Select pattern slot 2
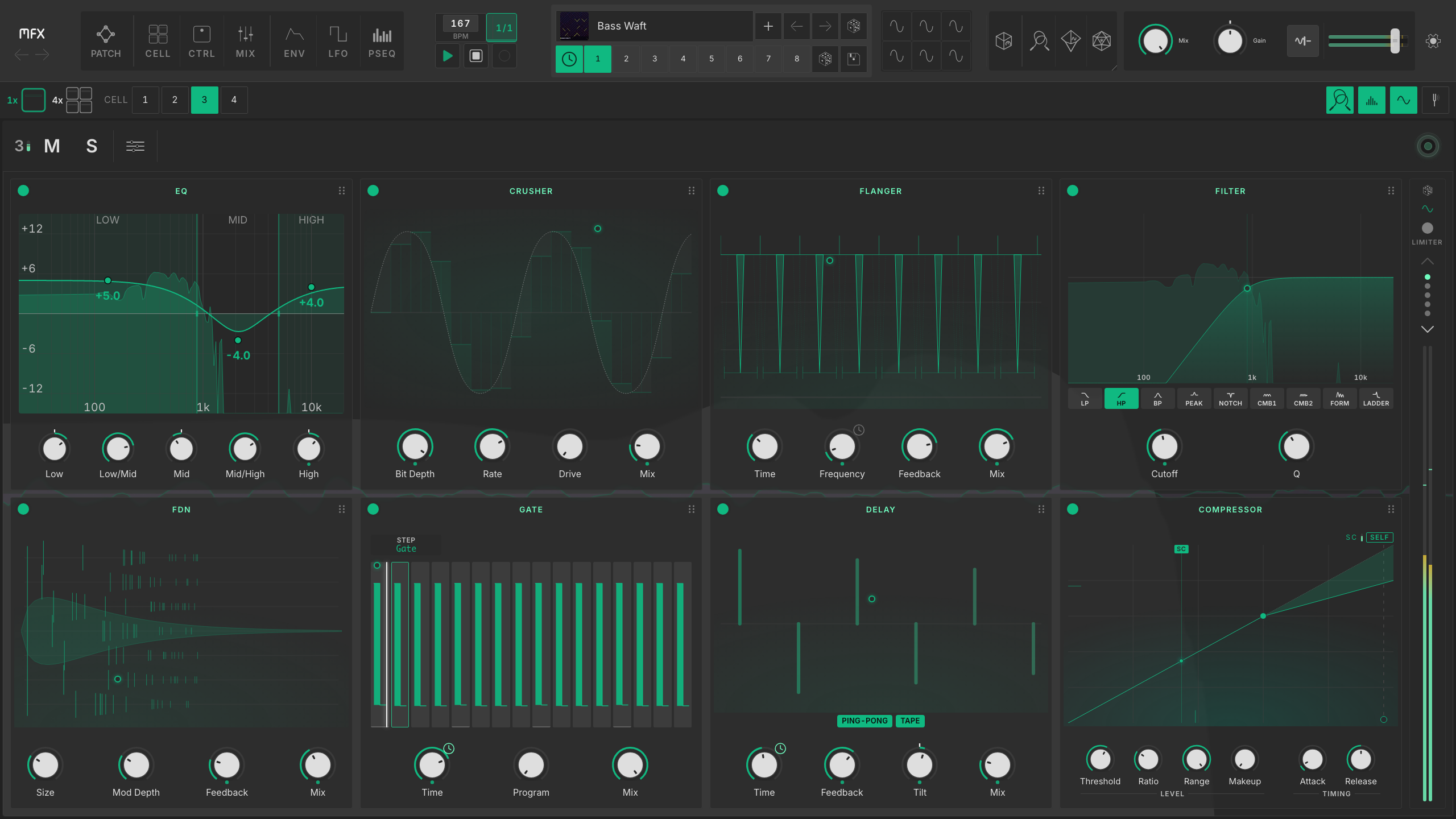The height and width of the screenshot is (819, 1456). tap(626, 59)
